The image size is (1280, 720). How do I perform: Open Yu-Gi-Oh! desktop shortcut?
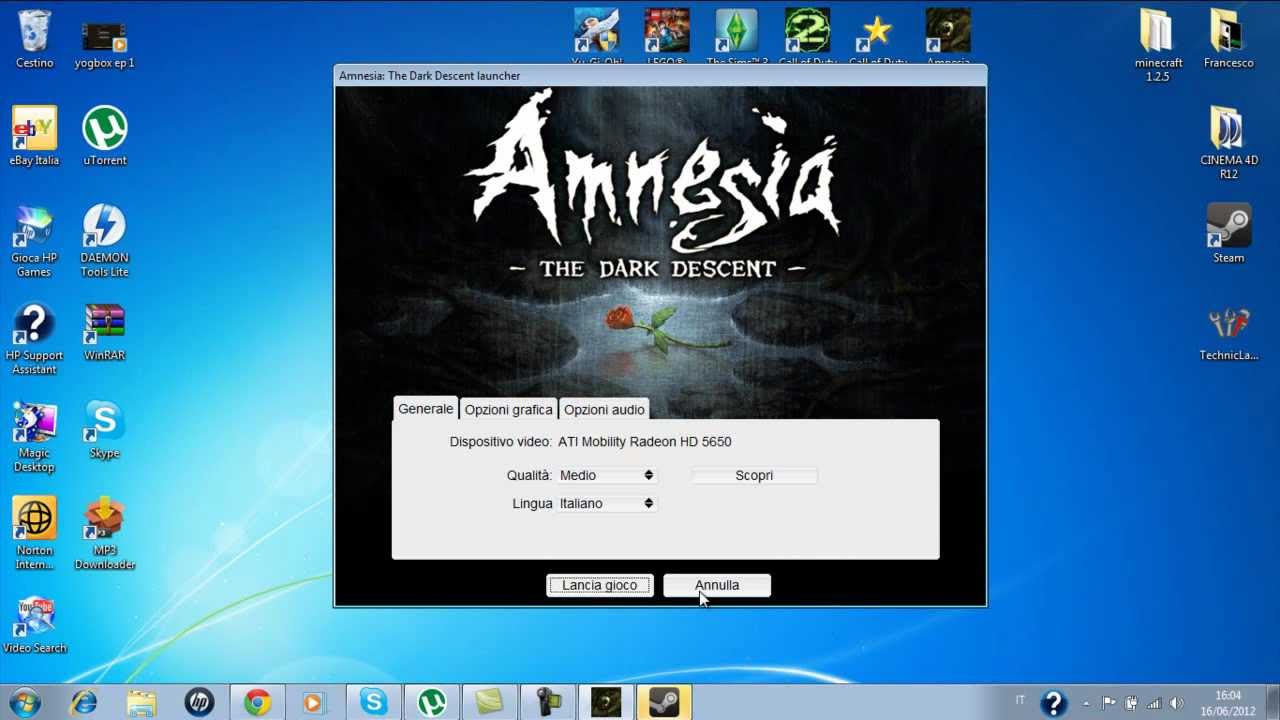coord(596,37)
